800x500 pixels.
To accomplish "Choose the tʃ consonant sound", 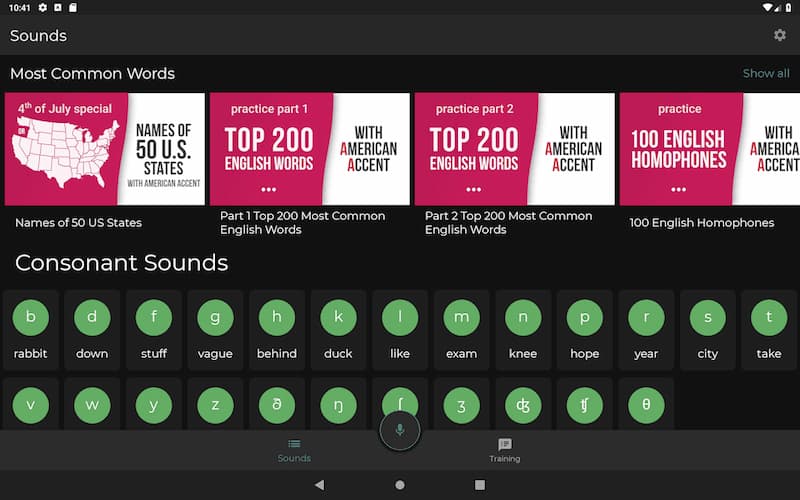I will 585,405.
